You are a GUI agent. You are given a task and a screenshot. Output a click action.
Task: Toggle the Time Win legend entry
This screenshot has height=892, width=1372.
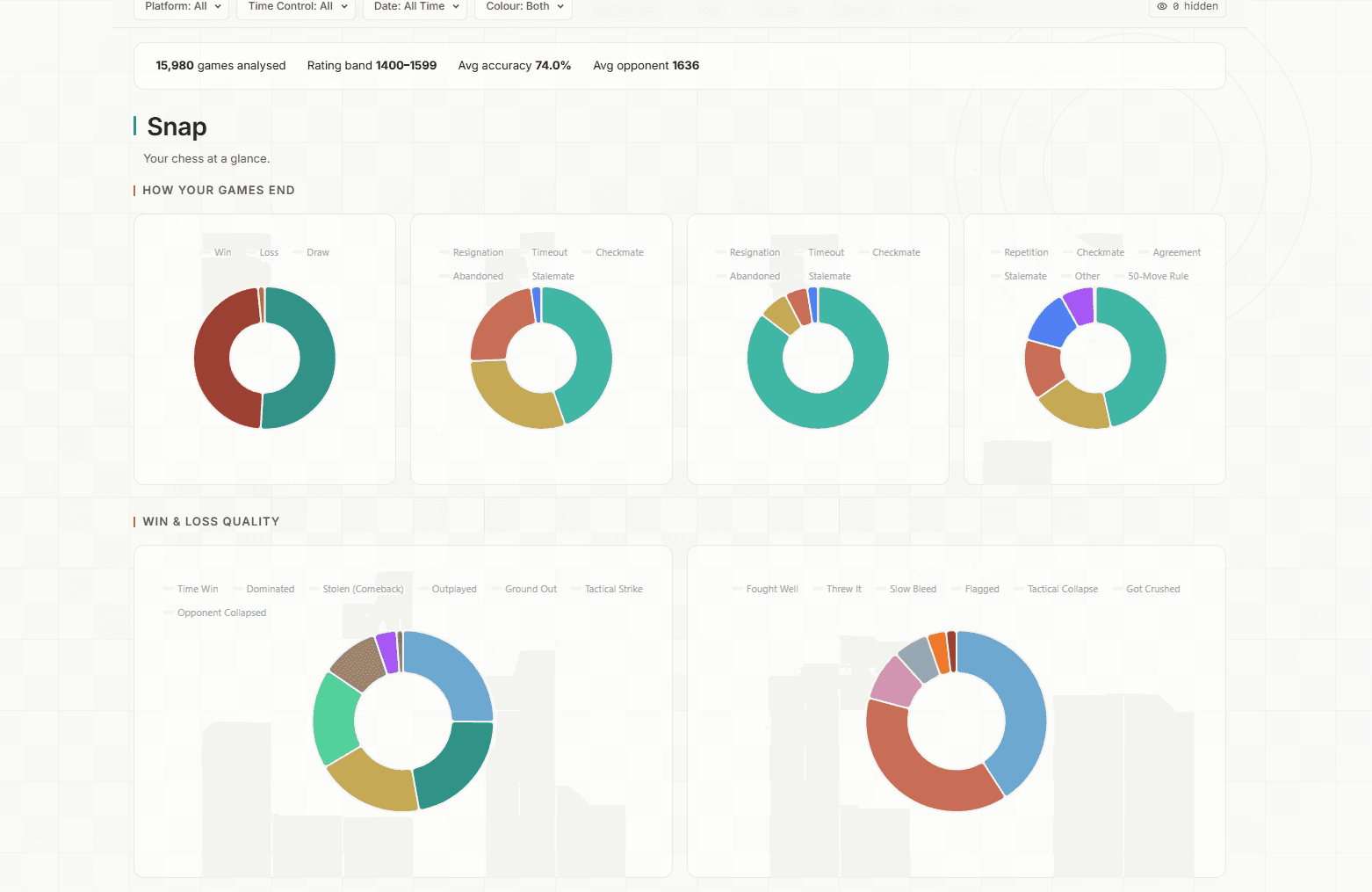point(191,589)
